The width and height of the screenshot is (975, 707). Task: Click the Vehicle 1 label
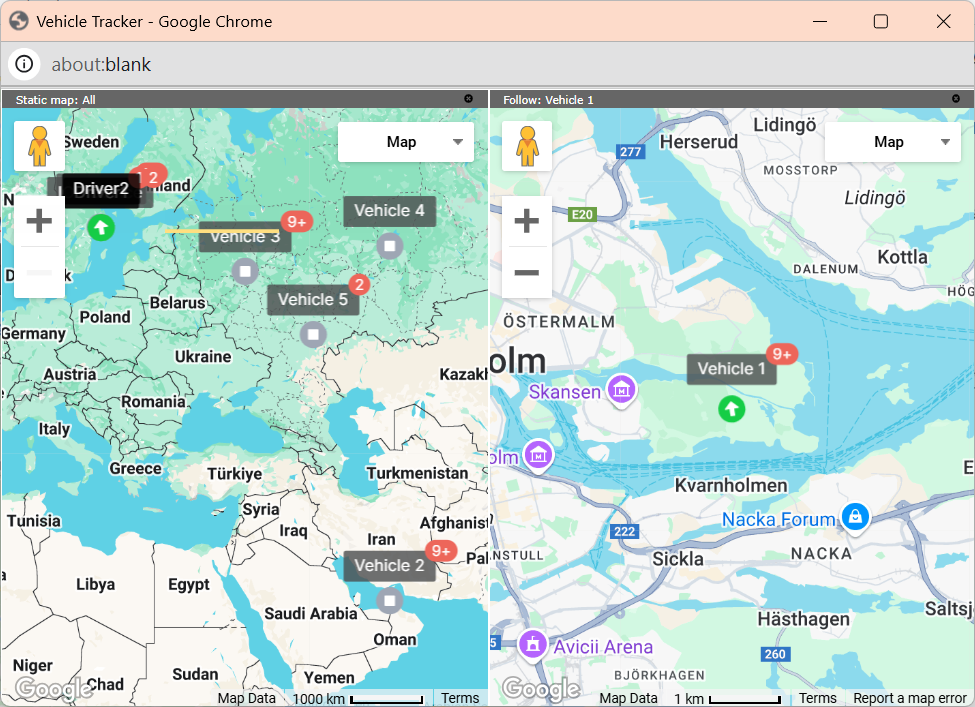pyautogui.click(x=731, y=369)
